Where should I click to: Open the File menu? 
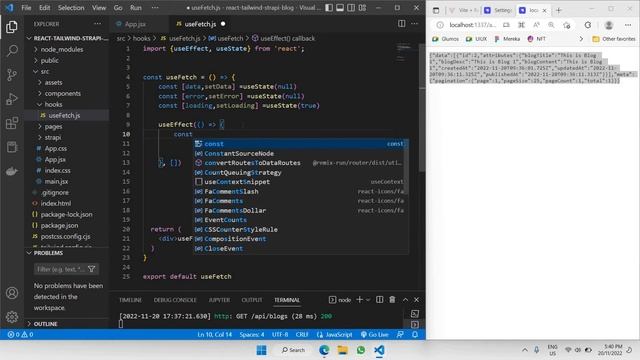tap(26, 8)
